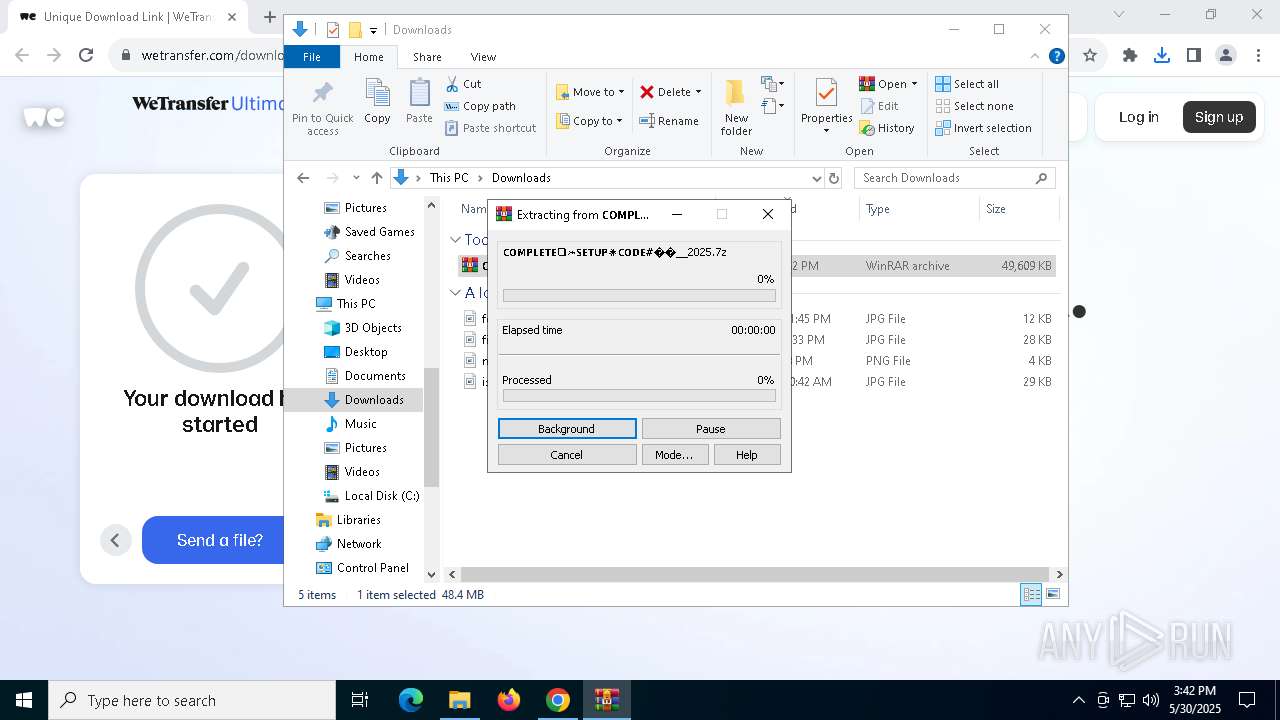Click Select all in ribbon
Screen dimensions: 1280x720
tap(967, 84)
